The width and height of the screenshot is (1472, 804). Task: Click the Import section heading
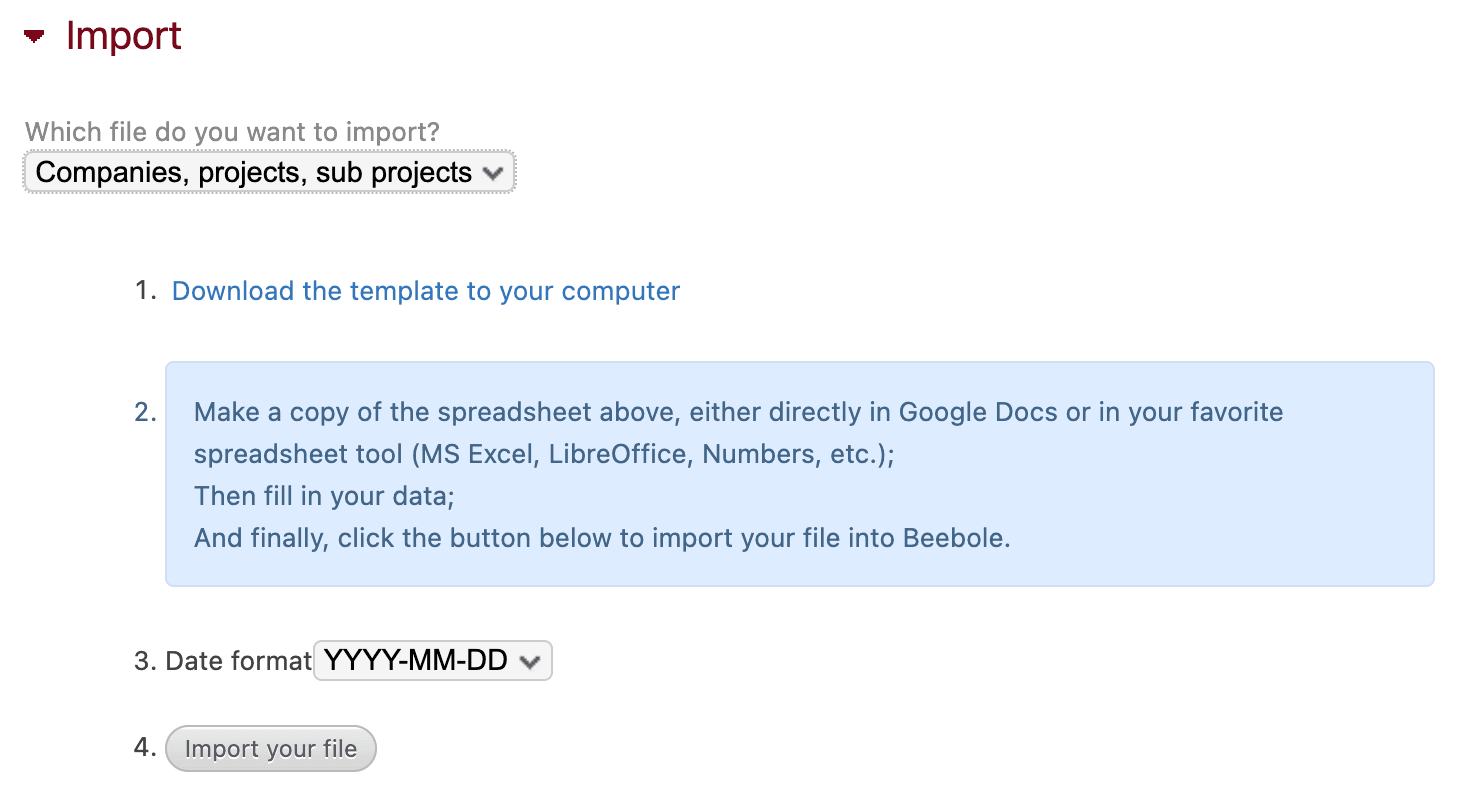pos(122,36)
